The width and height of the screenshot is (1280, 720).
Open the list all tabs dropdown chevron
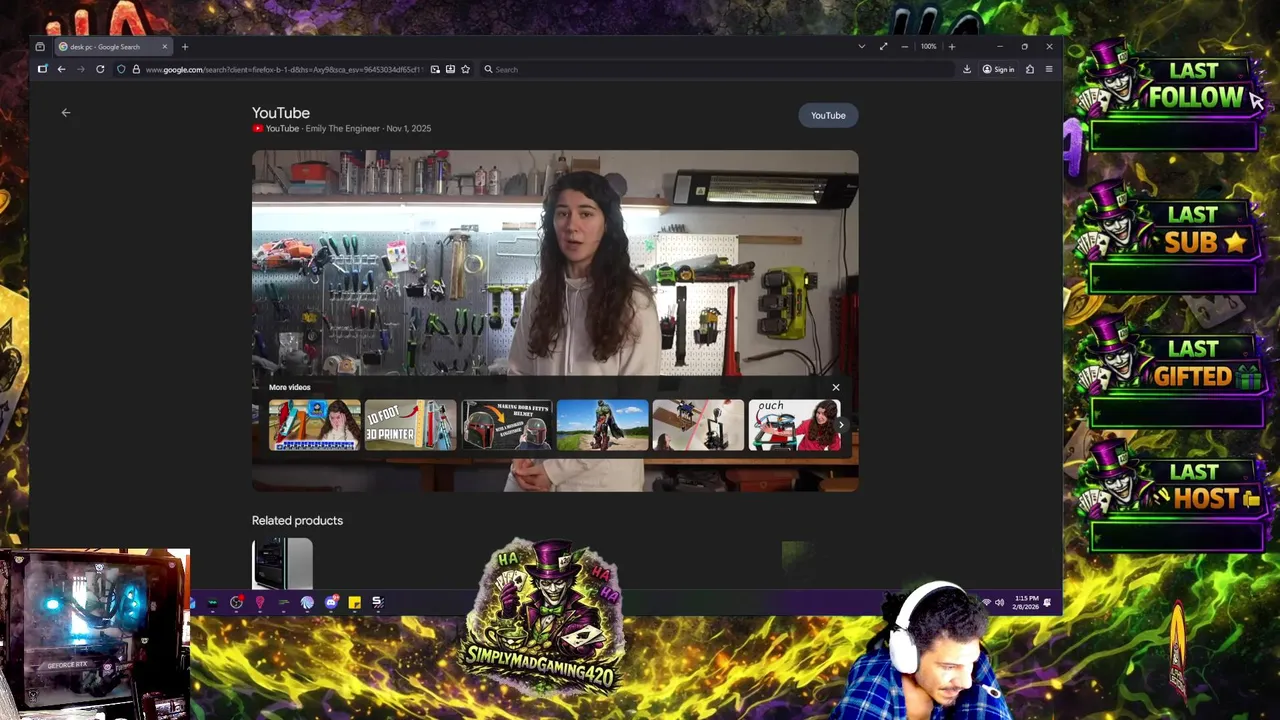tap(861, 47)
